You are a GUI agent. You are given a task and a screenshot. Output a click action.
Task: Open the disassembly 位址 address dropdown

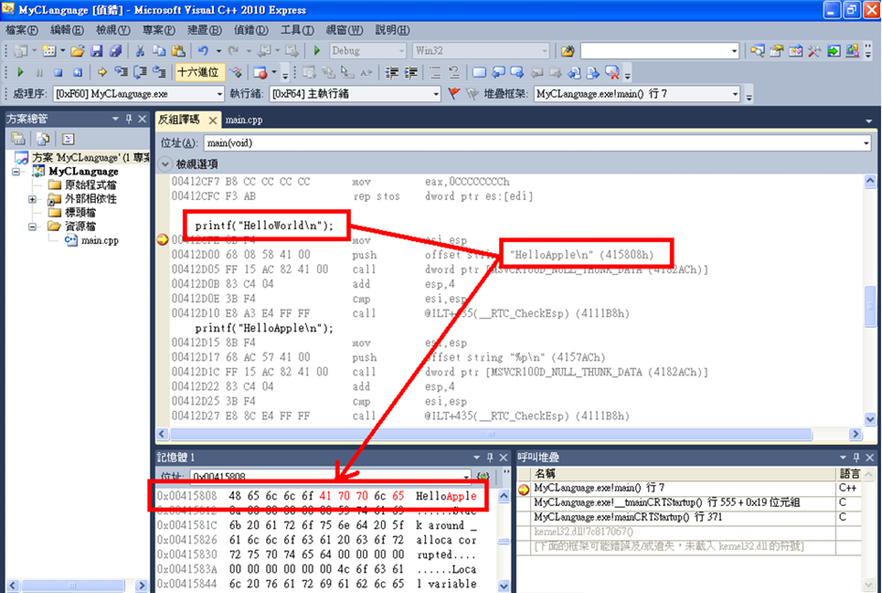tap(866, 143)
